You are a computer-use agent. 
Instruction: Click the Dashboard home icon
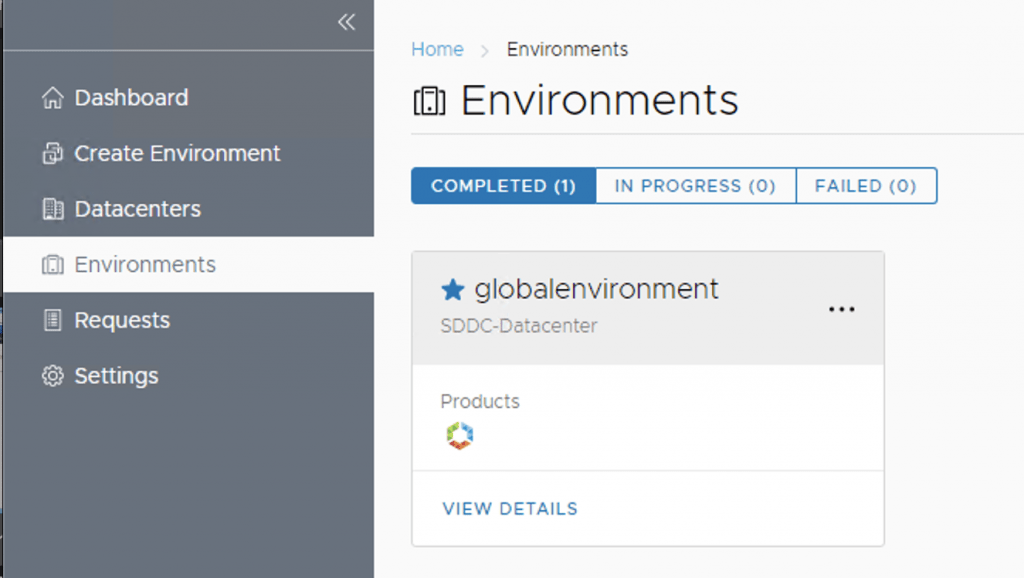click(x=52, y=98)
